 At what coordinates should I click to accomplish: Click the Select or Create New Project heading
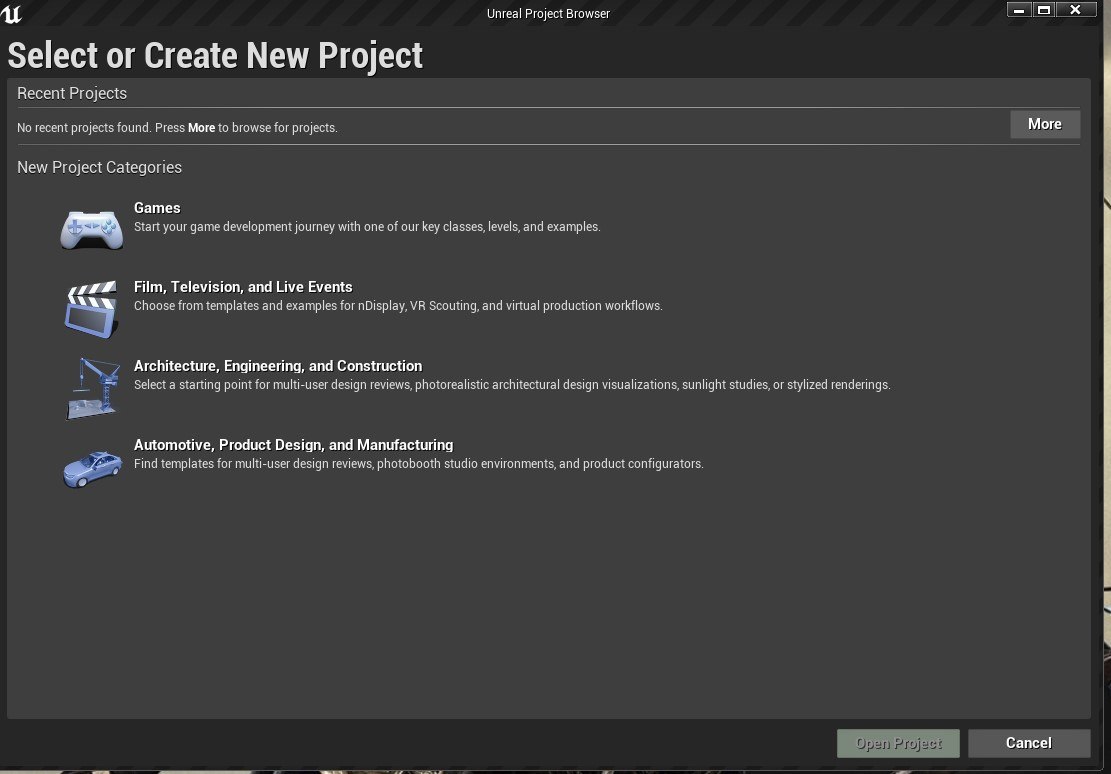coord(215,55)
